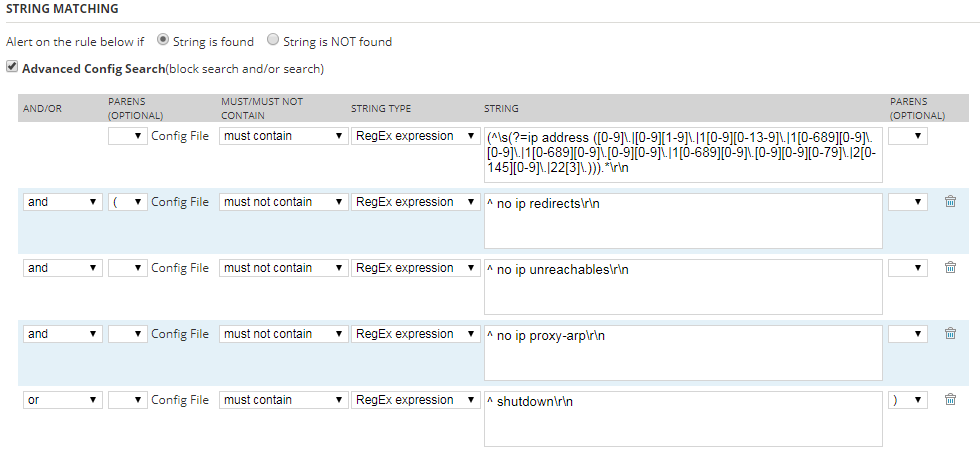The image size is (980, 453).
Task: Open the opening parenthesis dropdown showing '('
Action: pos(127,202)
